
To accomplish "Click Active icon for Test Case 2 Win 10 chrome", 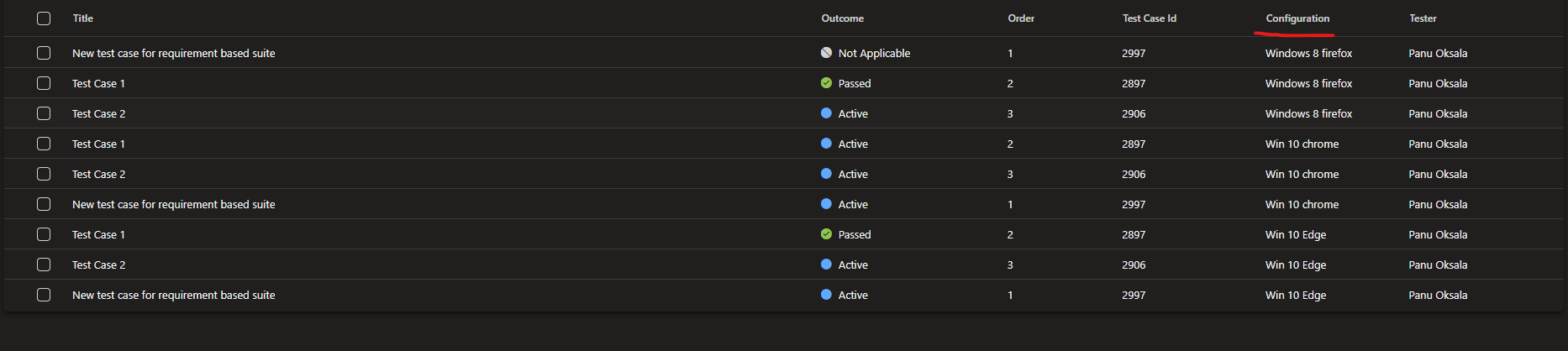I will pyautogui.click(x=826, y=174).
